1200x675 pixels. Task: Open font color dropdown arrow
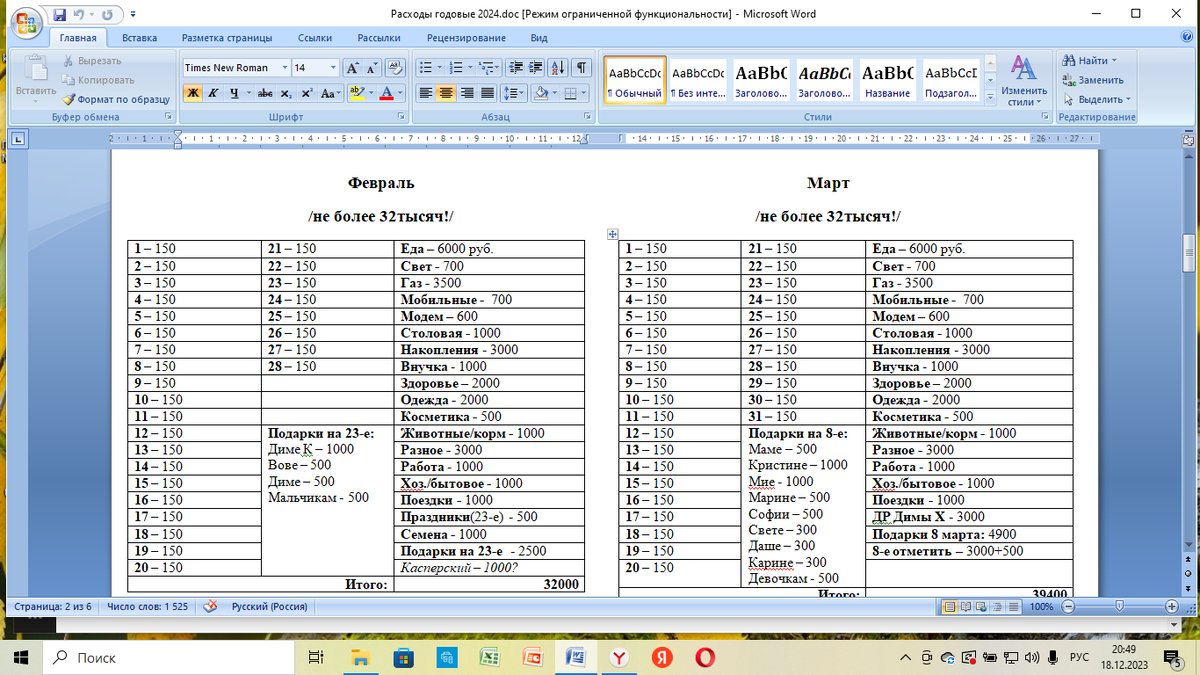pos(400,93)
